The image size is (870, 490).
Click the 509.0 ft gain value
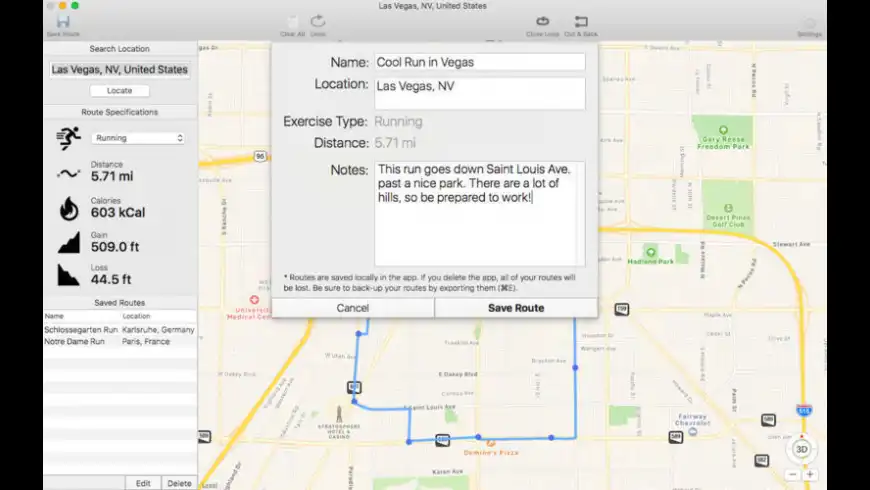(x=115, y=247)
